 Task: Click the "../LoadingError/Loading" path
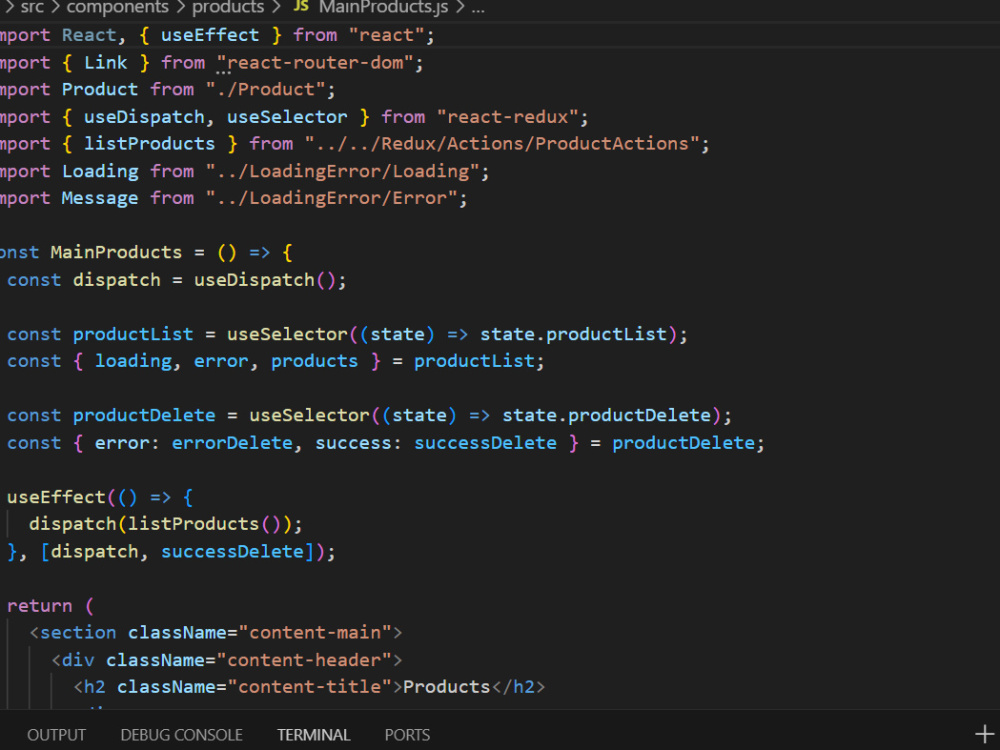coord(343,171)
